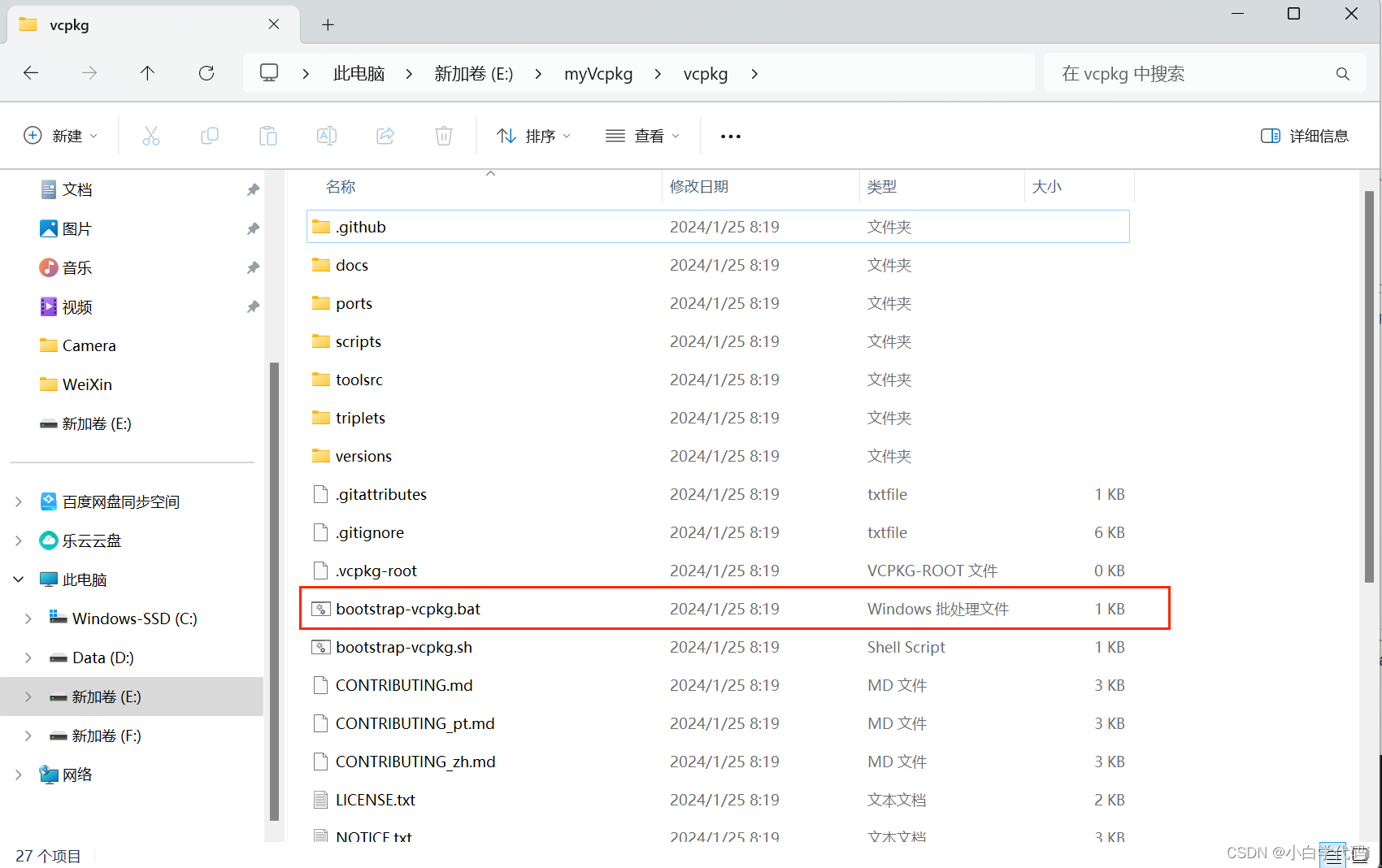Screen dimensions: 1382x868
Task: Click the Share icon in the toolbar
Action: 385,136
